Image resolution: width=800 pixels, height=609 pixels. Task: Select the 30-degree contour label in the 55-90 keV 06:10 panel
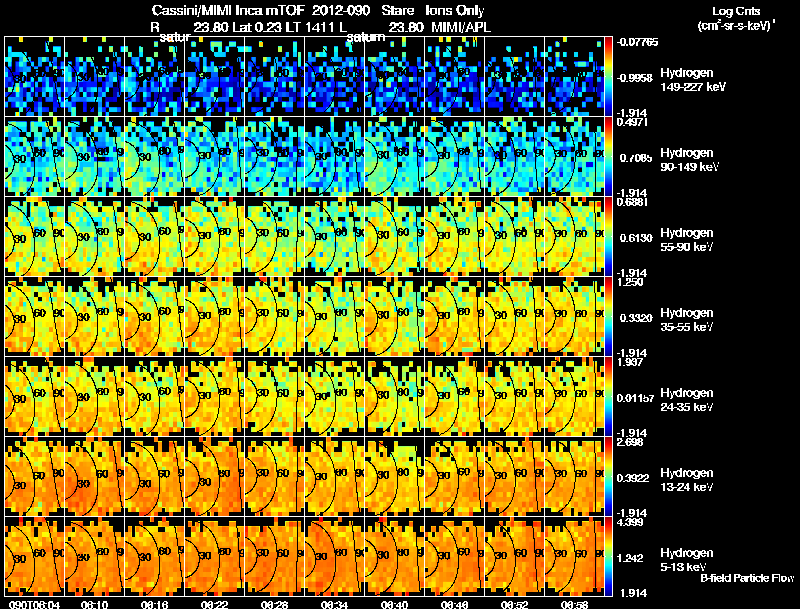click(84, 237)
